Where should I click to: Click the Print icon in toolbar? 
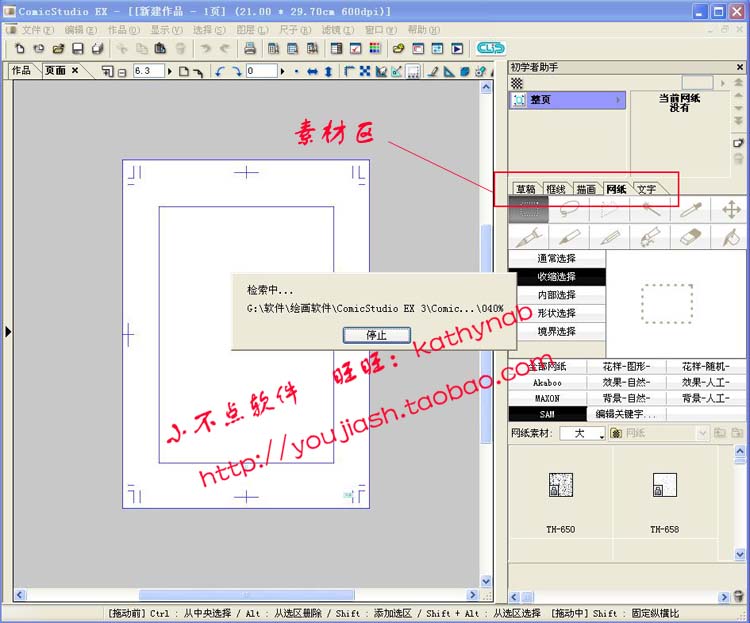[x=250, y=48]
